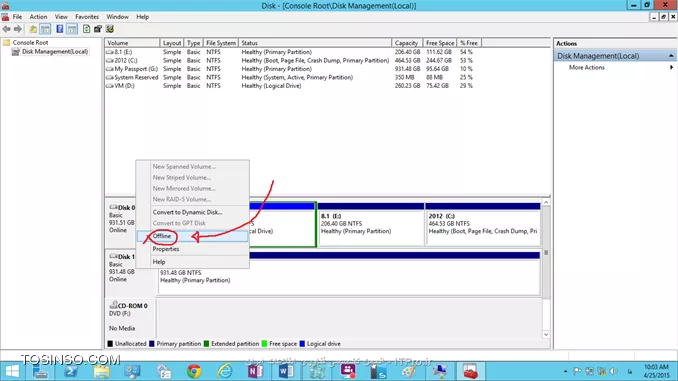Click the Back arrow in the toolbar
Image resolution: width=678 pixels, height=381 pixels.
pyautogui.click(x=6, y=29)
